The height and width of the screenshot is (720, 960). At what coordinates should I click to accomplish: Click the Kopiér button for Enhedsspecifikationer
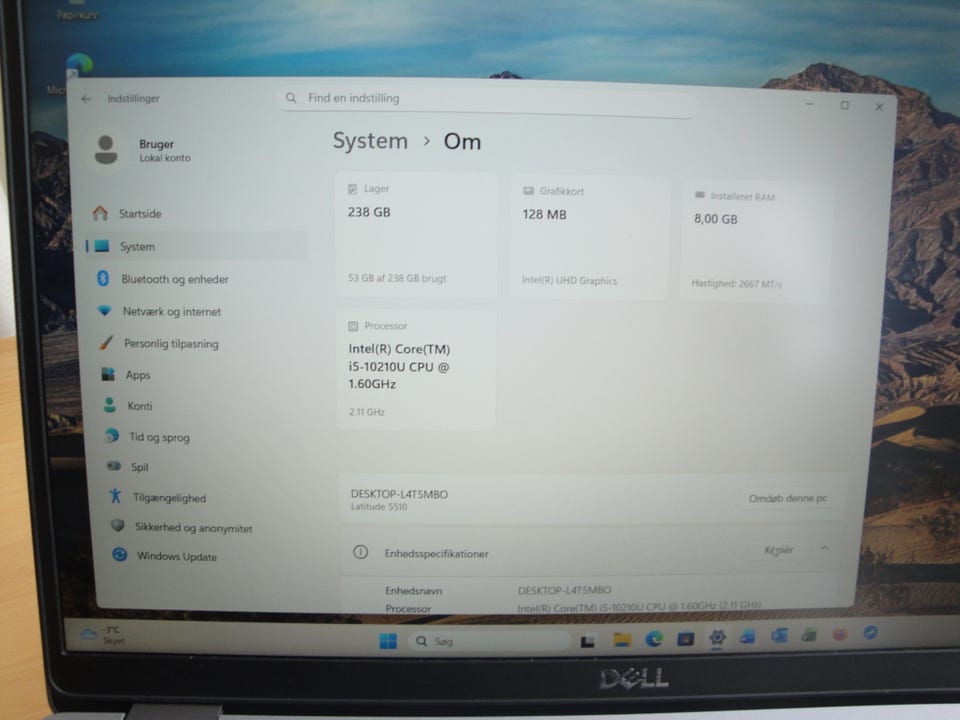click(779, 550)
